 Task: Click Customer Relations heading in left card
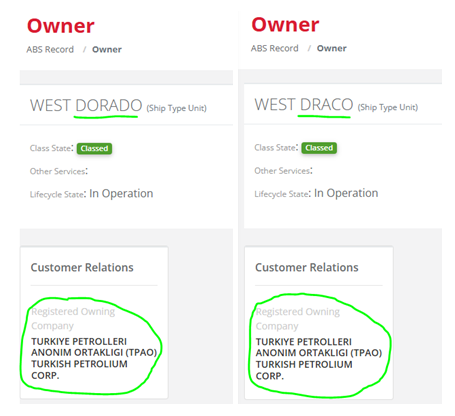click(82, 267)
